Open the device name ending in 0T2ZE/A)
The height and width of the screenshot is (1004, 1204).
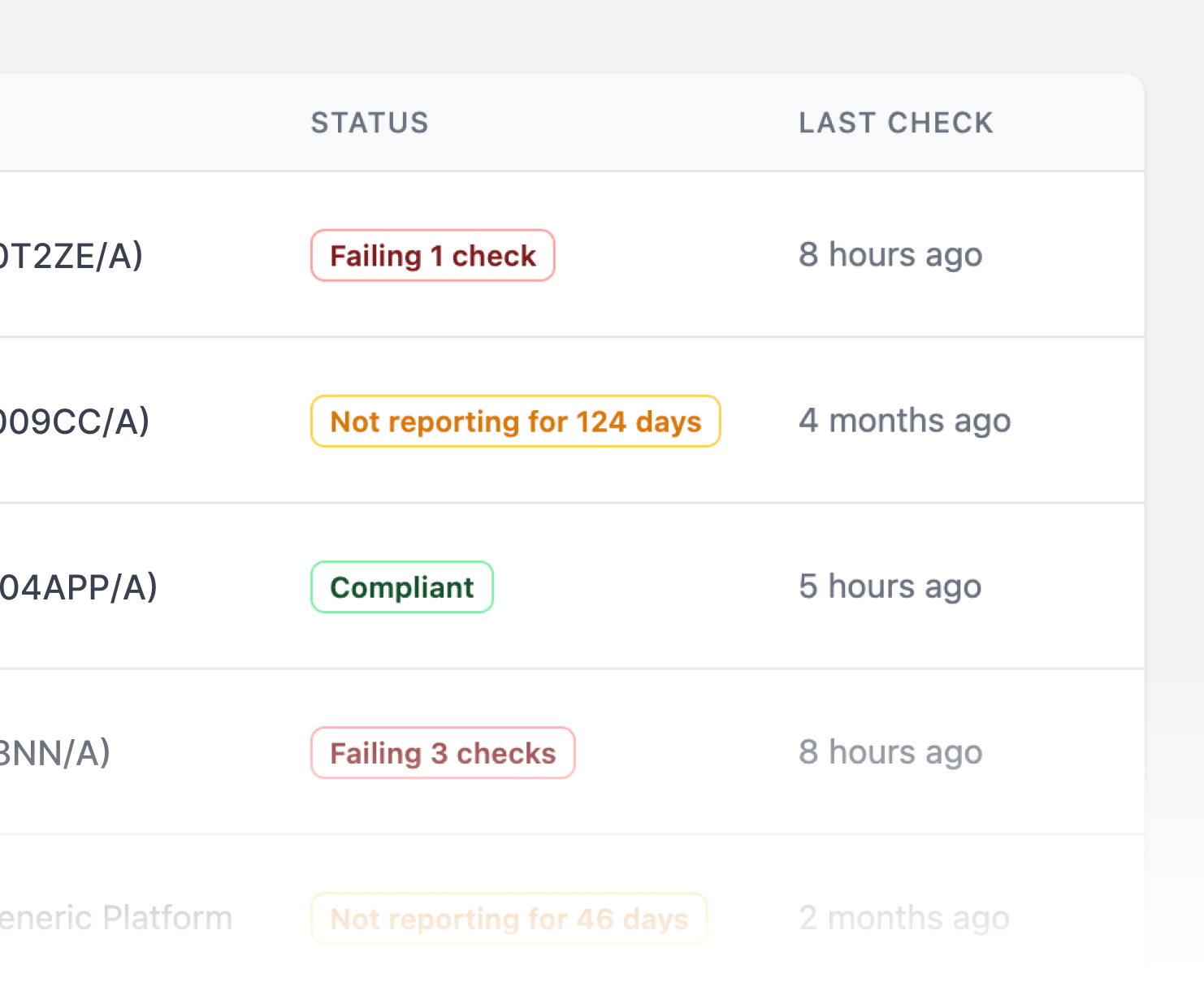(x=71, y=256)
